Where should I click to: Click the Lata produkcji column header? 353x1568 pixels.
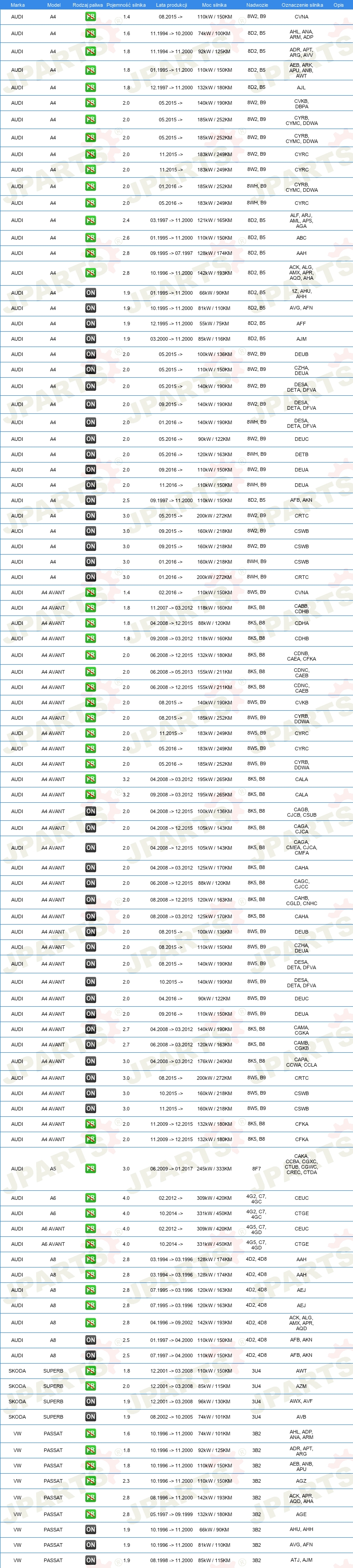pos(172,5)
